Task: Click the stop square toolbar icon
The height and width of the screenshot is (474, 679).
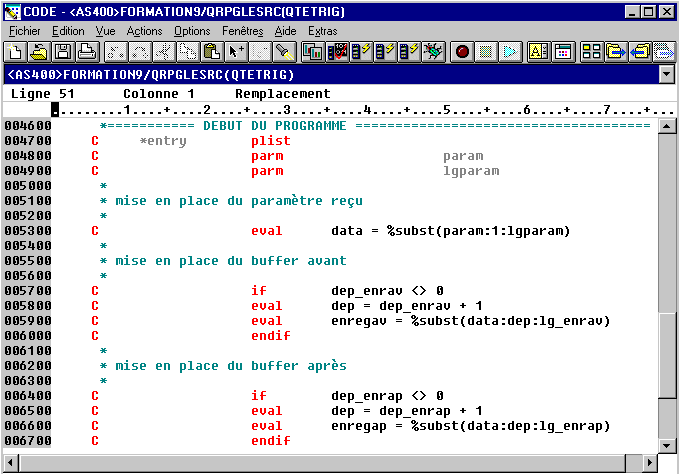Action: coord(486,51)
